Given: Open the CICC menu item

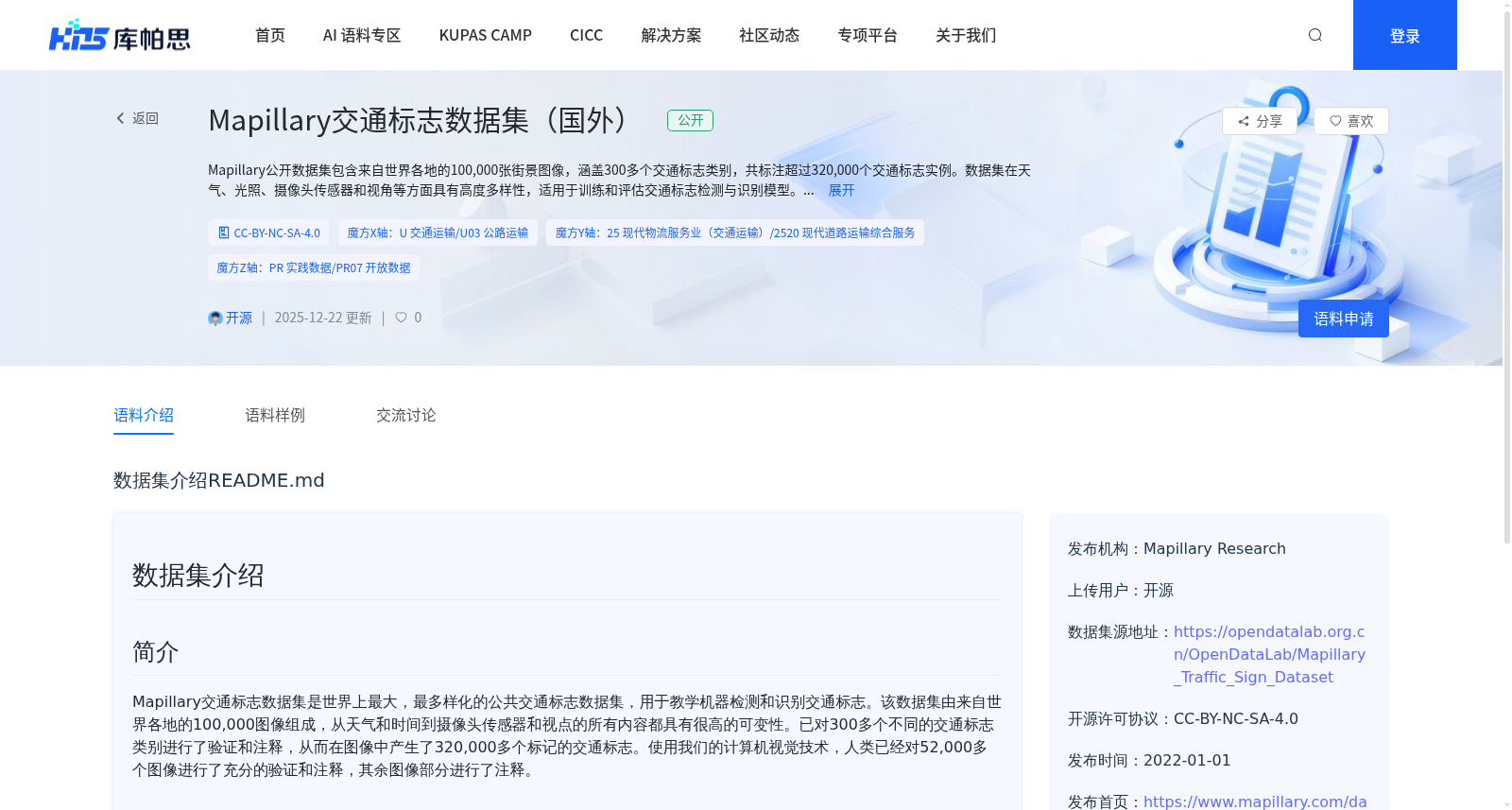Looking at the screenshot, I should tap(586, 35).
